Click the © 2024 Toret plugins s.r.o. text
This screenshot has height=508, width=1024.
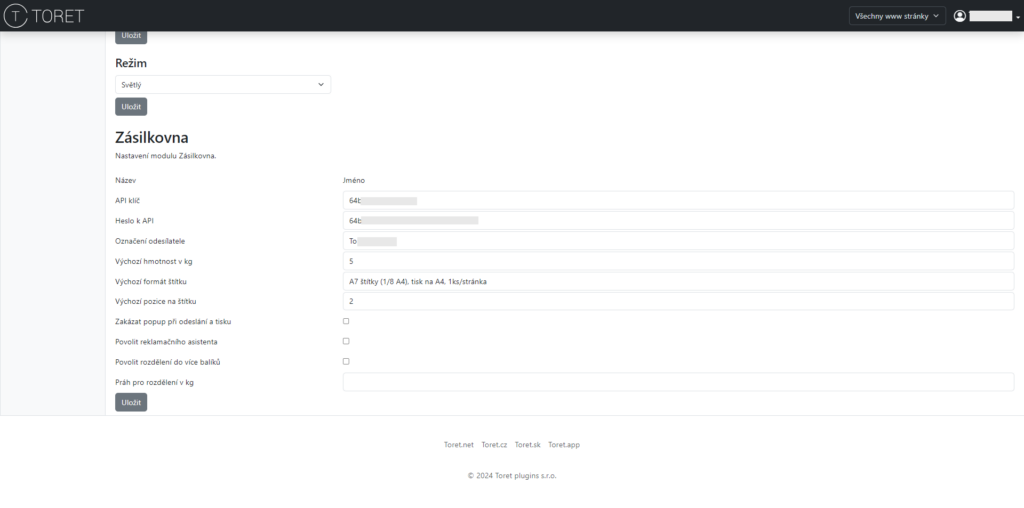(512, 476)
